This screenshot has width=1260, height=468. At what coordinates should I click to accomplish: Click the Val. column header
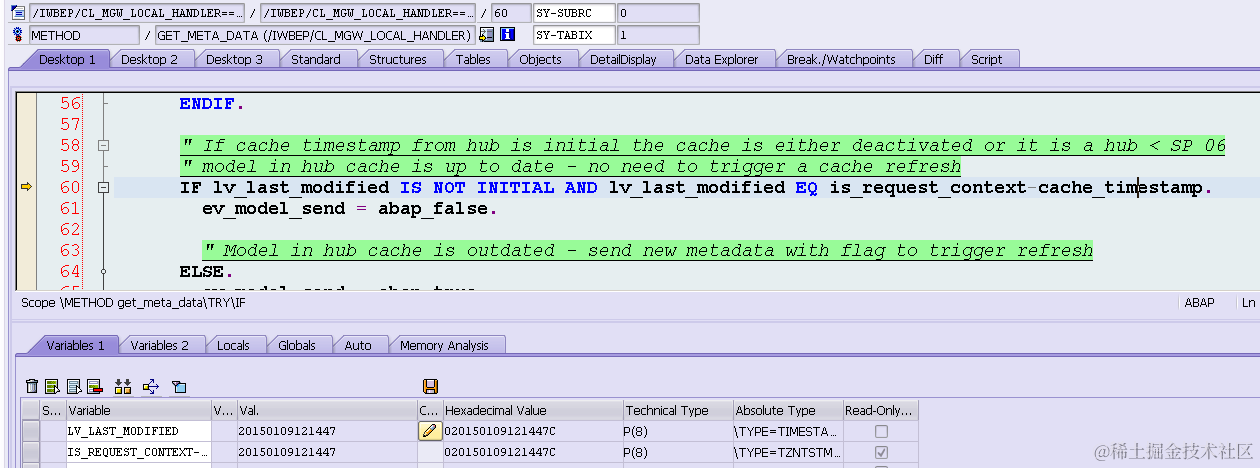[x=325, y=410]
